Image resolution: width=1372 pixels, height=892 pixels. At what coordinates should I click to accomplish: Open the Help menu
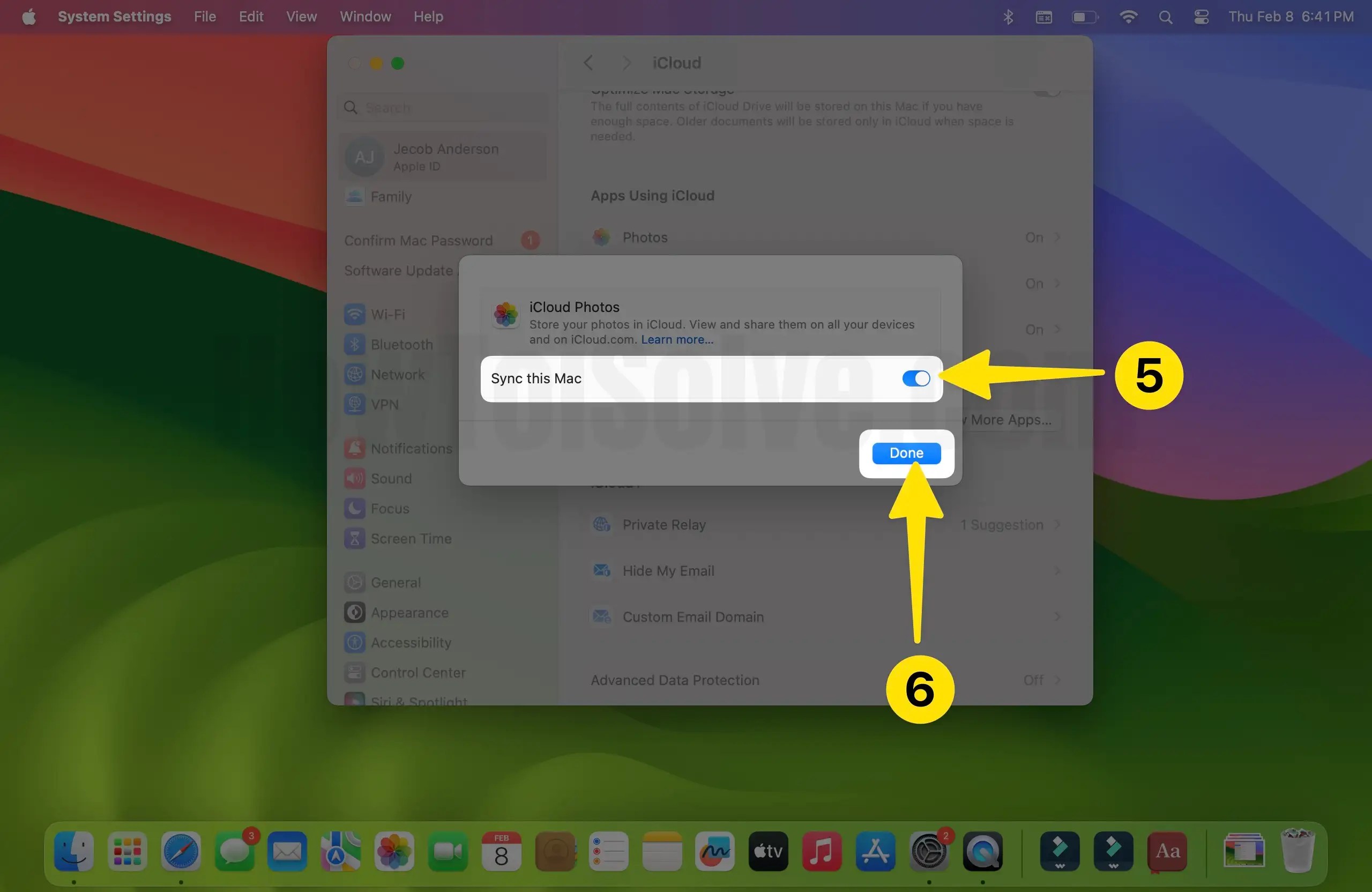click(x=428, y=16)
